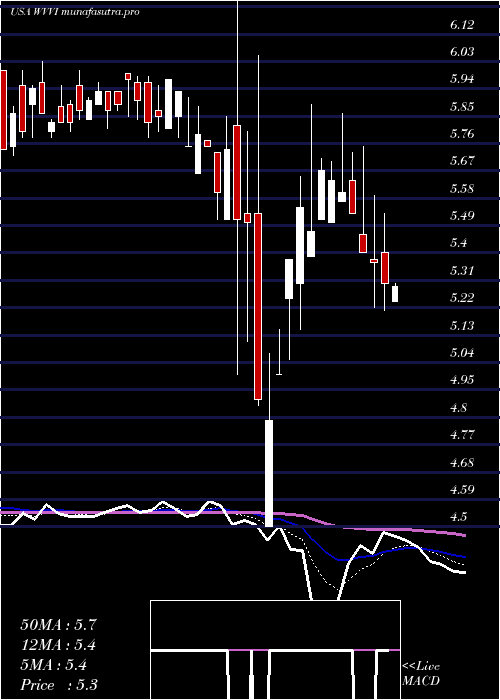Click the 4.5 price axis label
The image size is (500, 700).
(x=458, y=517)
